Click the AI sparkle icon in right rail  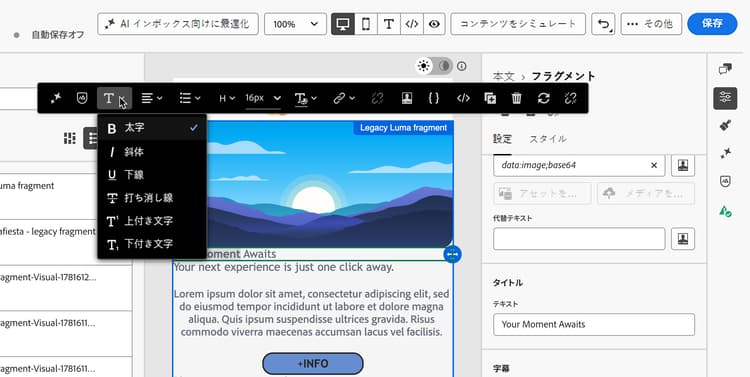click(725, 153)
